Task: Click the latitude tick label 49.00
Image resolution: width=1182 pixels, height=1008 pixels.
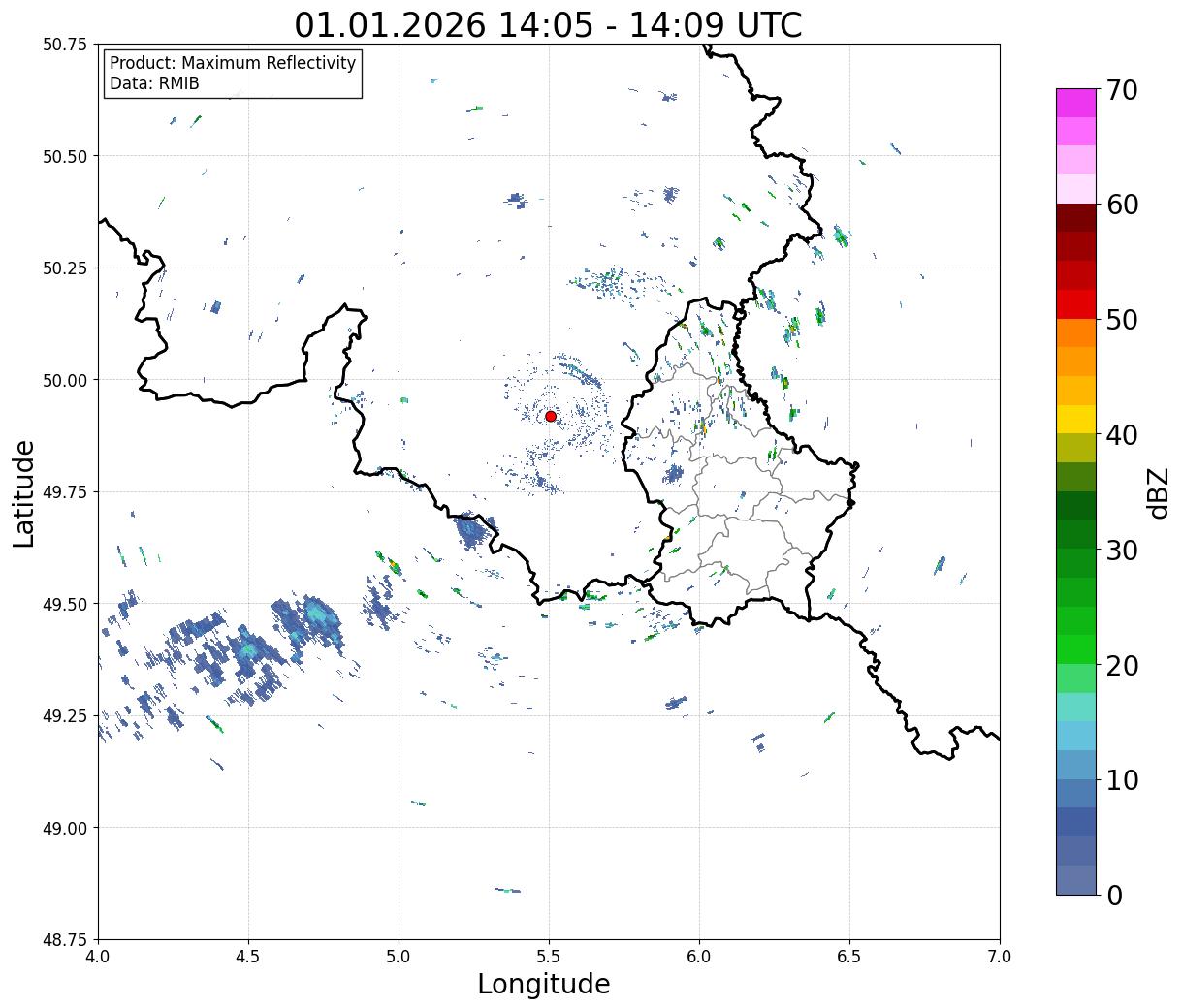Action: pyautogui.click(x=65, y=828)
